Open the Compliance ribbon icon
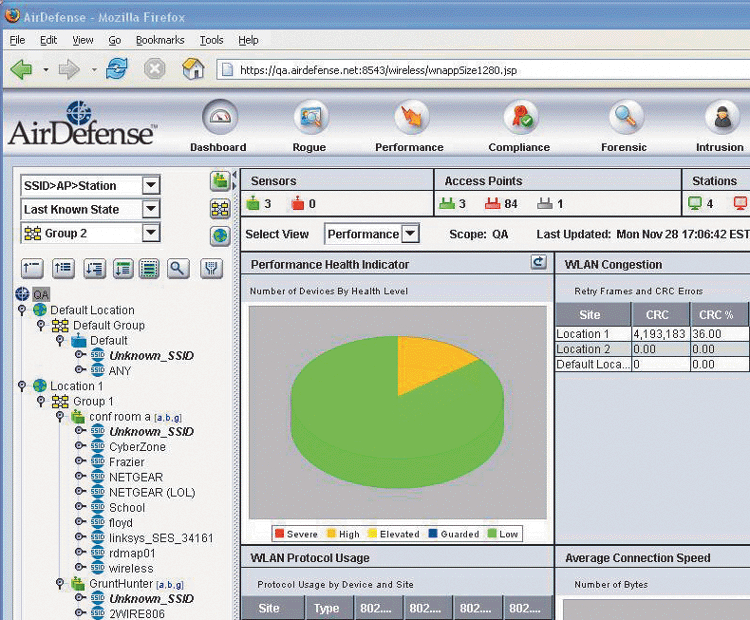Screen dimensions: 750x620 coord(521,117)
